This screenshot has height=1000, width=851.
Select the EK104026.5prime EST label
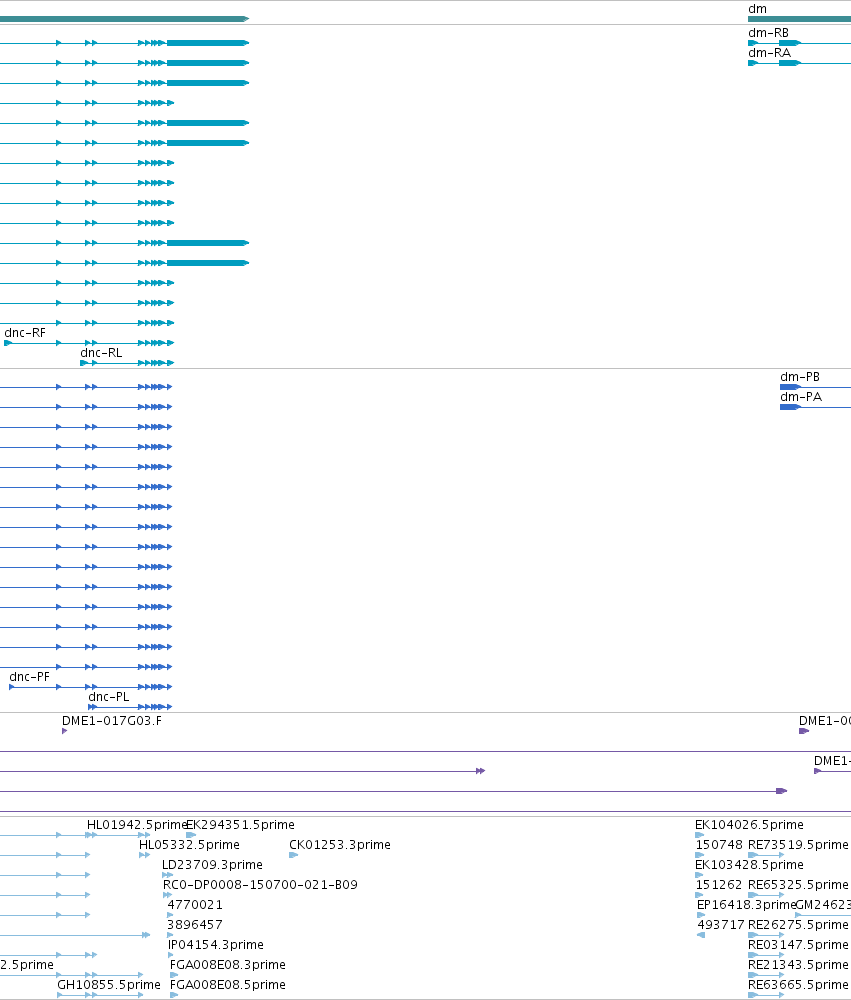750,825
